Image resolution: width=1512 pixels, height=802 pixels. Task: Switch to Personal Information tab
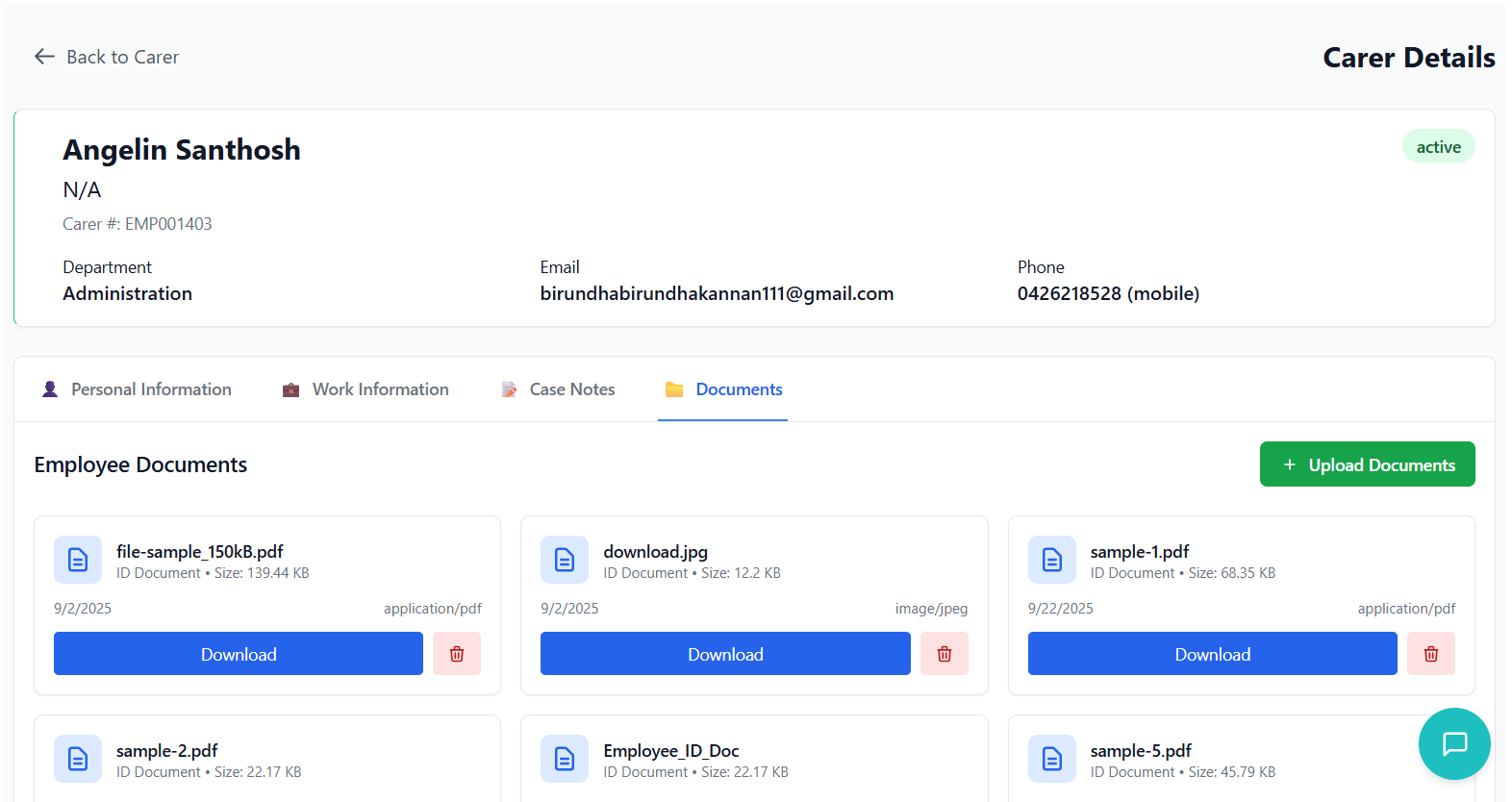[138, 389]
